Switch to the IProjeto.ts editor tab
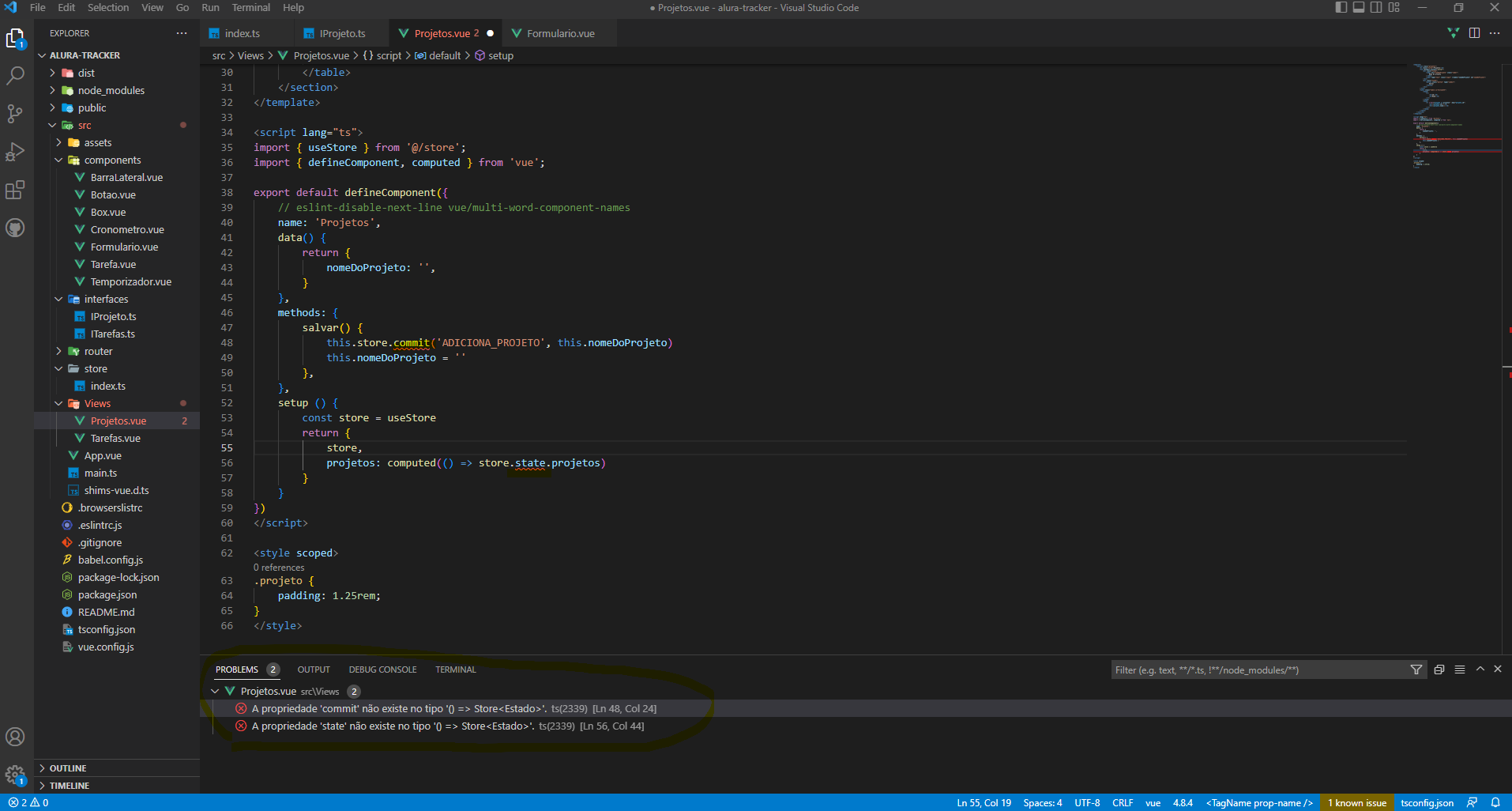1512x811 pixels. point(342,33)
